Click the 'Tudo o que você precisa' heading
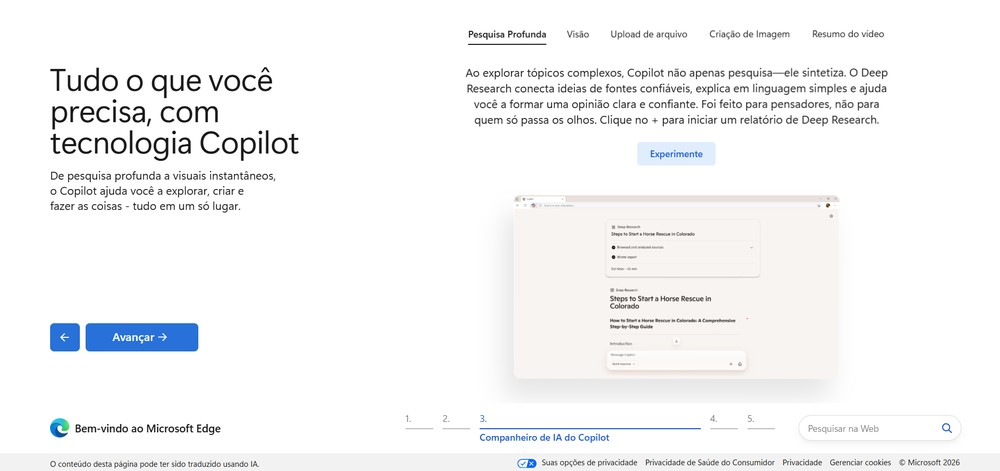Image resolution: width=1000 pixels, height=471 pixels. click(x=174, y=112)
